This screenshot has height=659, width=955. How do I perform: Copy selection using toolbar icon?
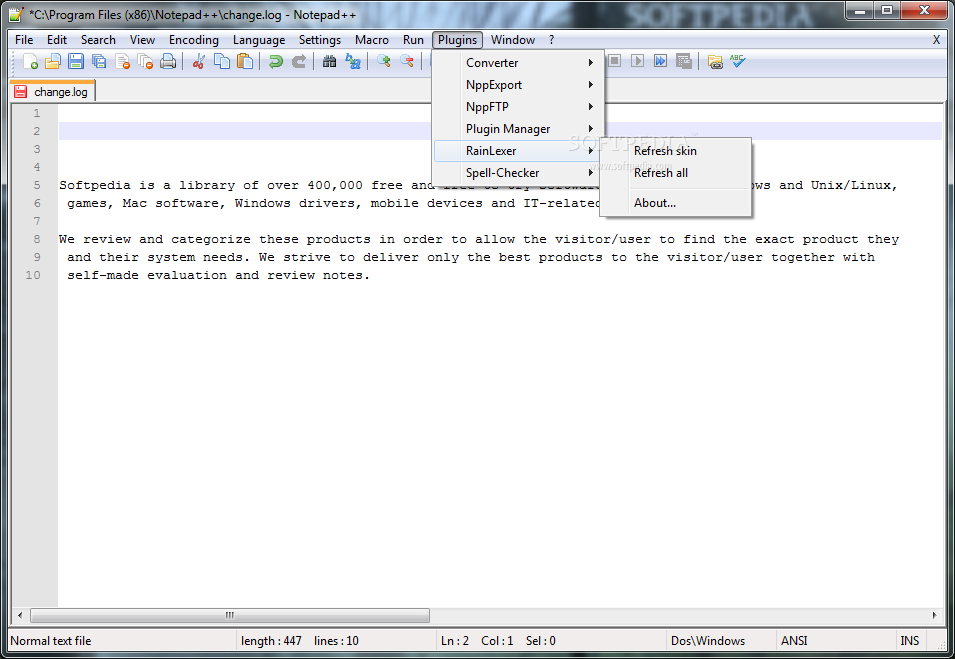click(x=222, y=62)
